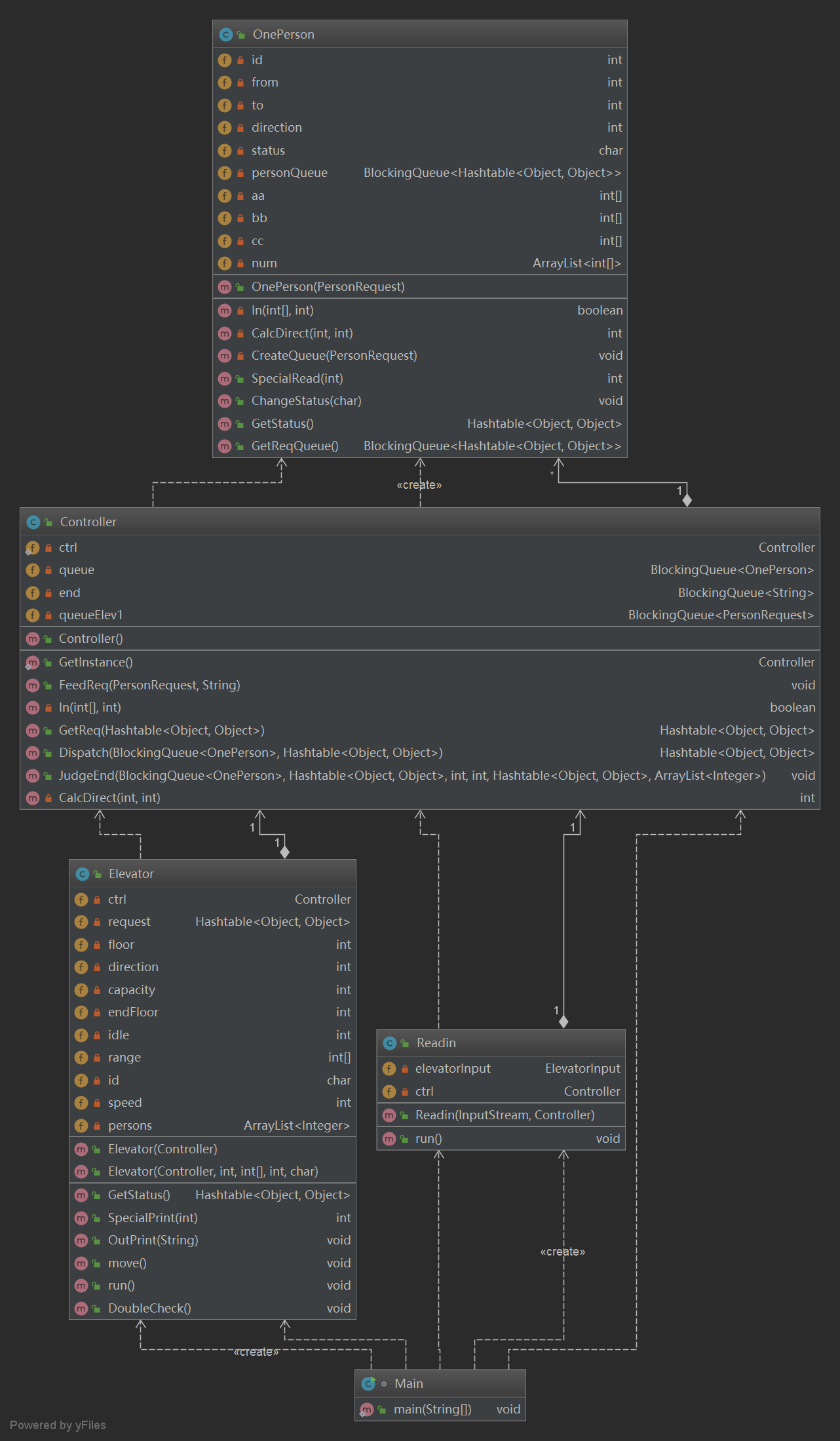
Task: Click the public visibility icon of ChangeStatus(char)
Action: (x=240, y=401)
